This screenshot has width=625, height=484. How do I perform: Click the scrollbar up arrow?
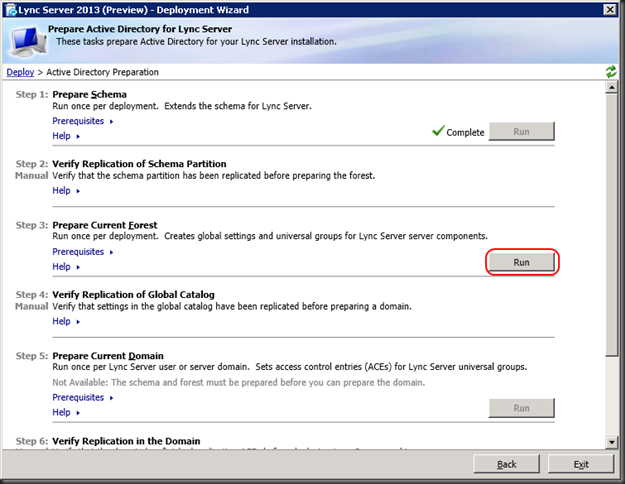(x=611, y=87)
